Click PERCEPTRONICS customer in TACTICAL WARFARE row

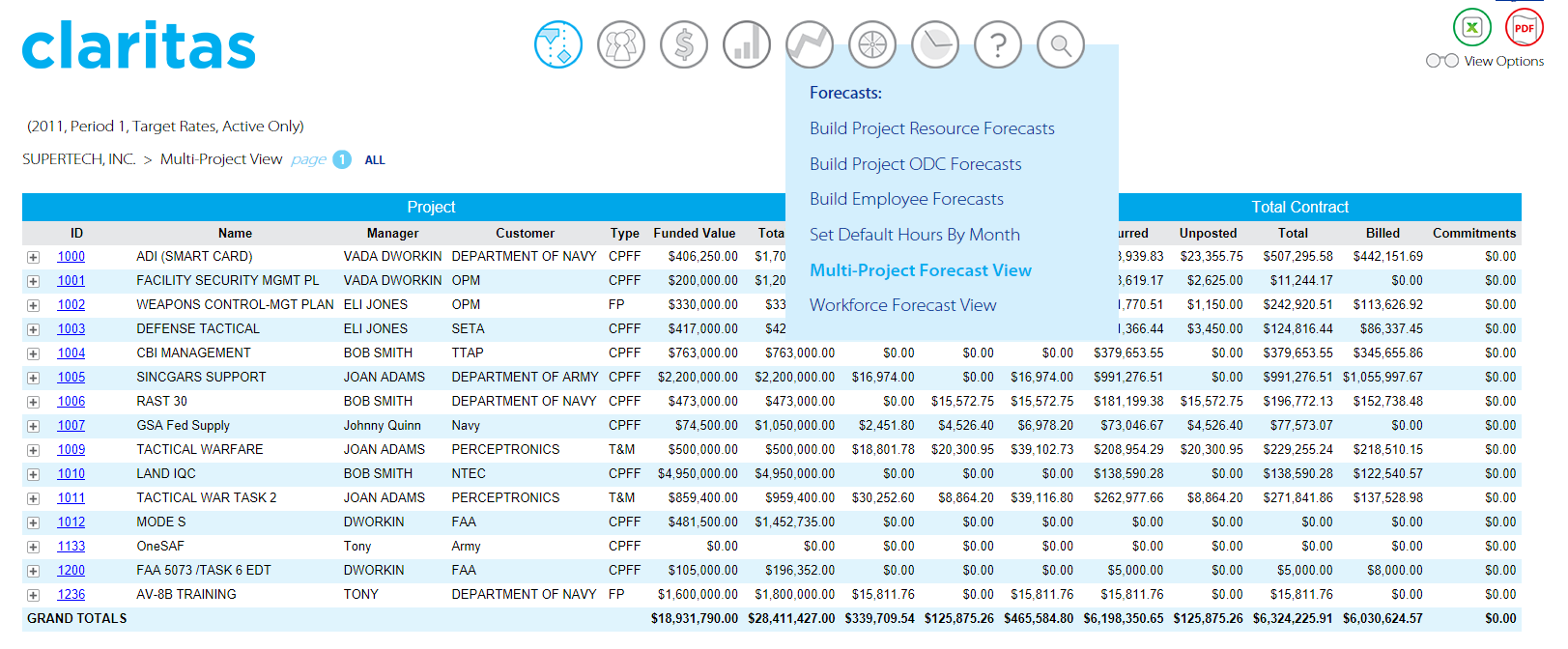click(x=505, y=449)
